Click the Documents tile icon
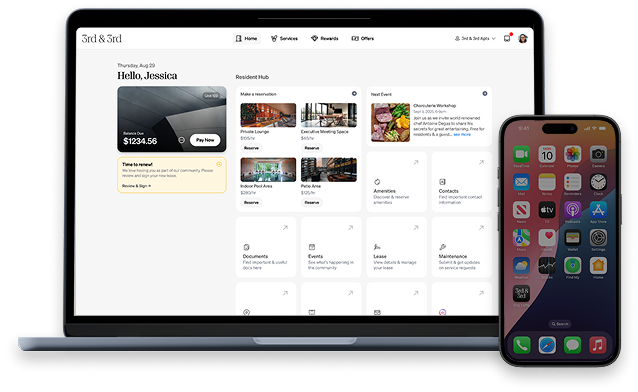Image resolution: width=638 pixels, height=392 pixels. 246,247
